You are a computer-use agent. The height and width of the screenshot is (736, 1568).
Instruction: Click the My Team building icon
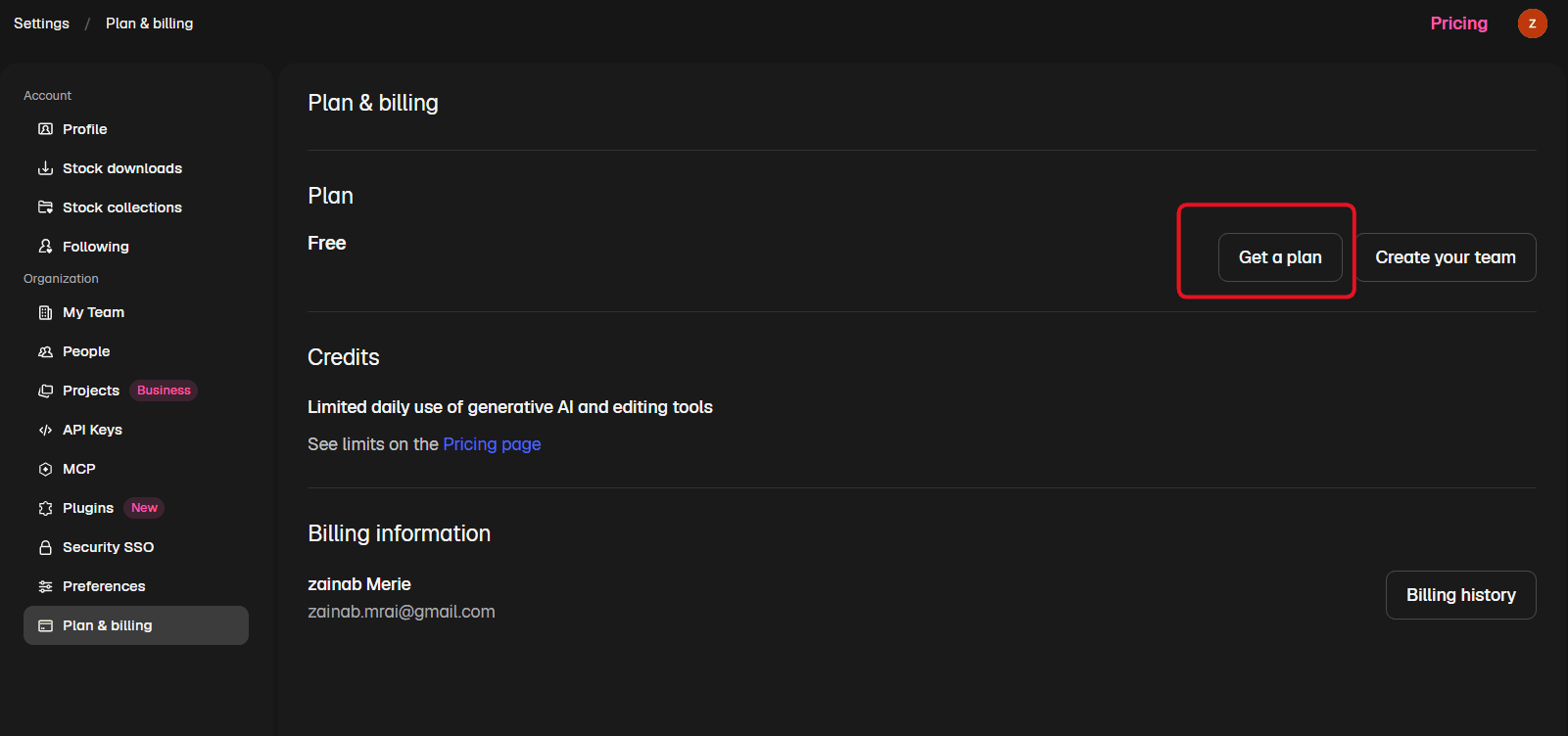pyautogui.click(x=45, y=312)
